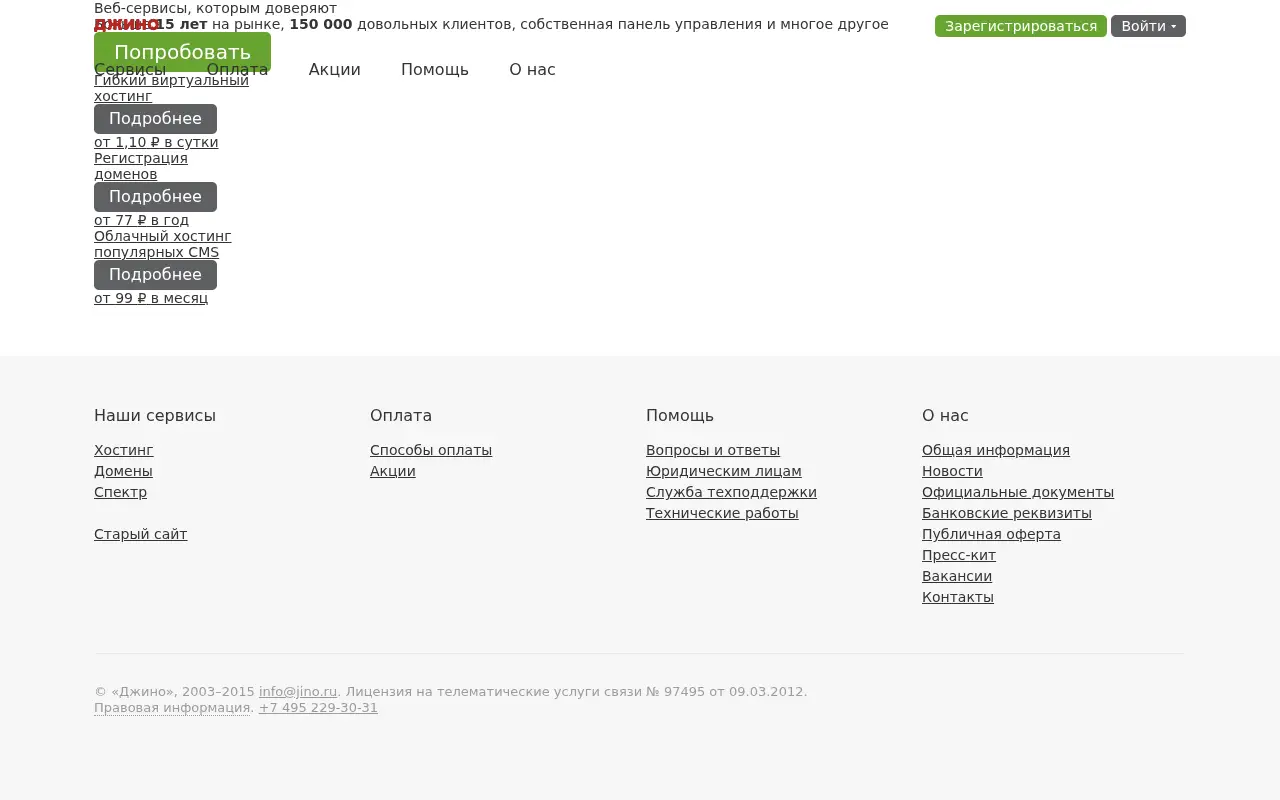Open the footer Домены link
The height and width of the screenshot is (800, 1280).
(x=123, y=471)
